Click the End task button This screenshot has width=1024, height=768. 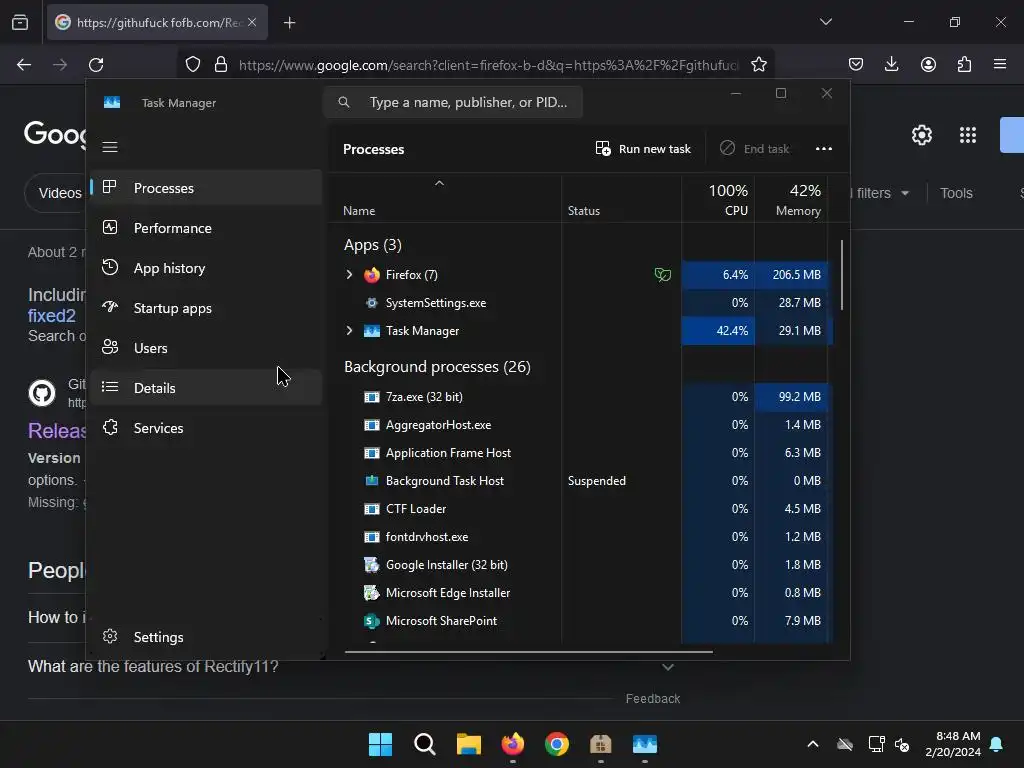(754, 149)
